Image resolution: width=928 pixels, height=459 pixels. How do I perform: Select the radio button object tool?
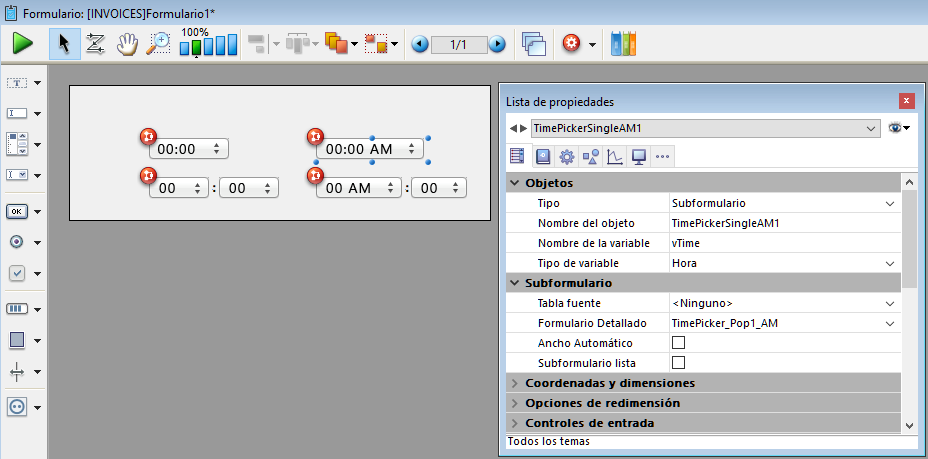(x=18, y=241)
